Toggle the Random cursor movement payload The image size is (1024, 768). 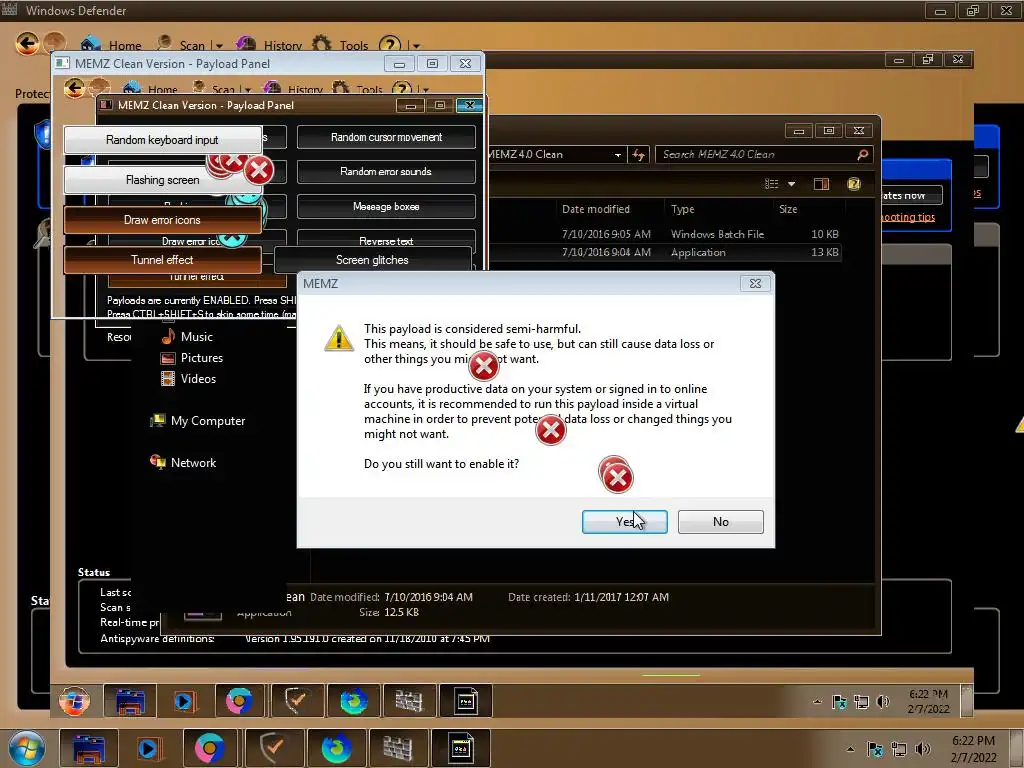click(x=386, y=137)
